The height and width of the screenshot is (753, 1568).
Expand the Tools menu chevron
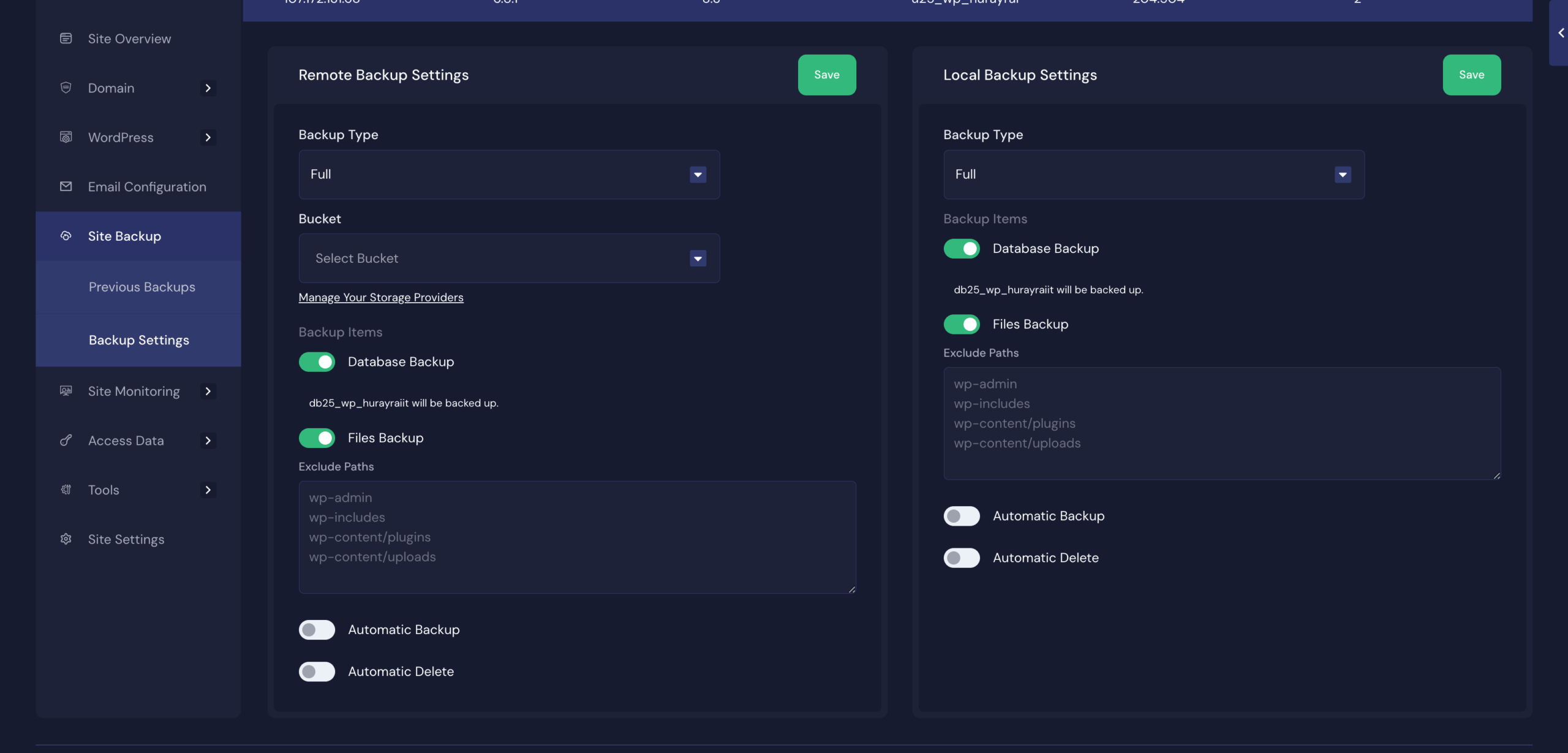pyautogui.click(x=208, y=490)
